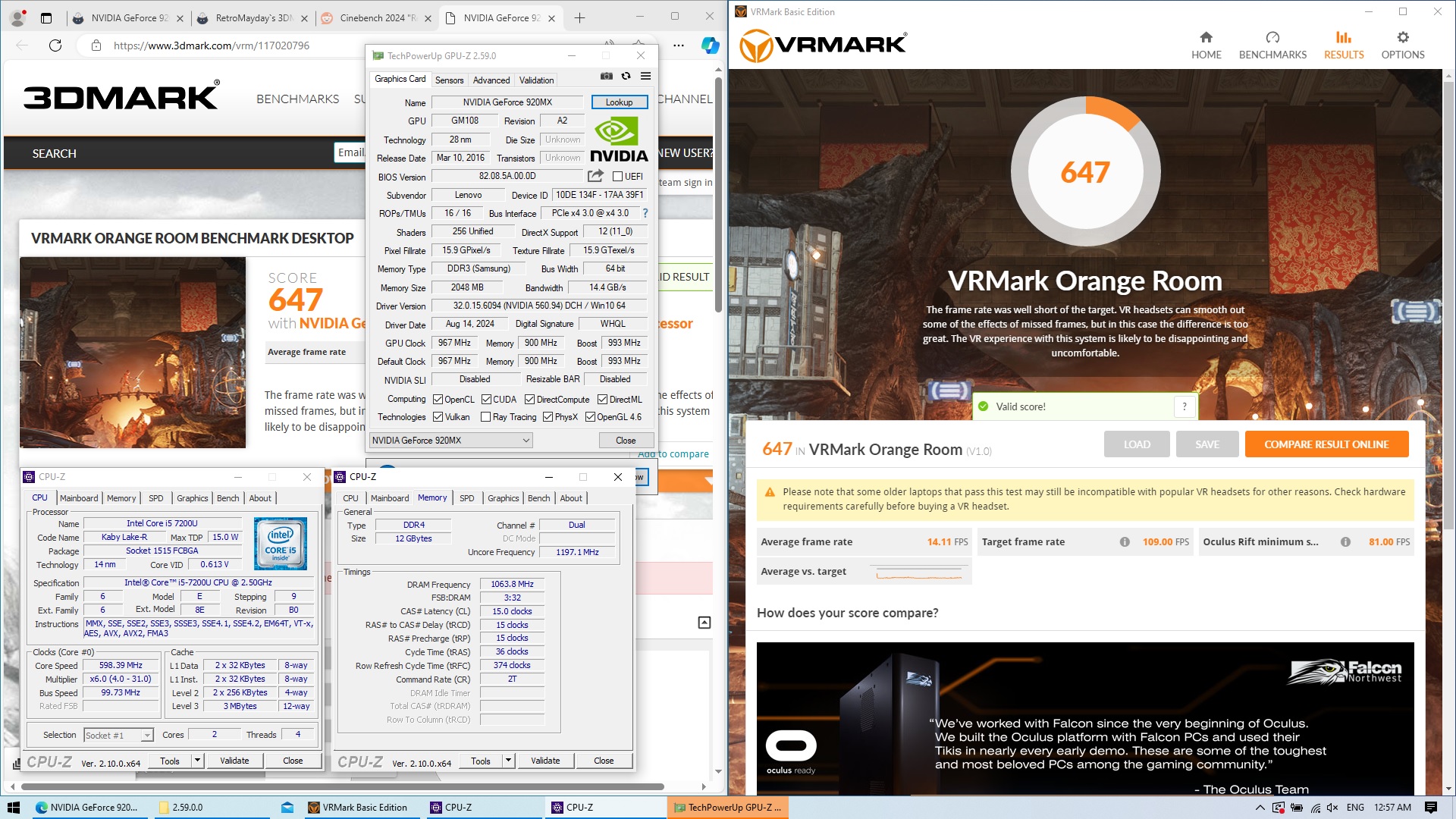Open Tools dropdown arrow in right CPU-Z window

508,761
